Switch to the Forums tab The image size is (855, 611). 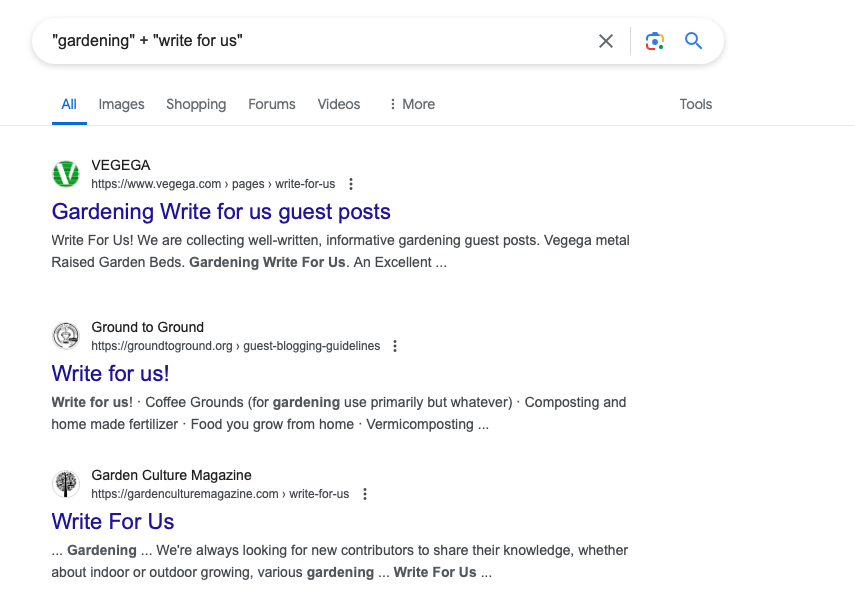[x=272, y=104]
